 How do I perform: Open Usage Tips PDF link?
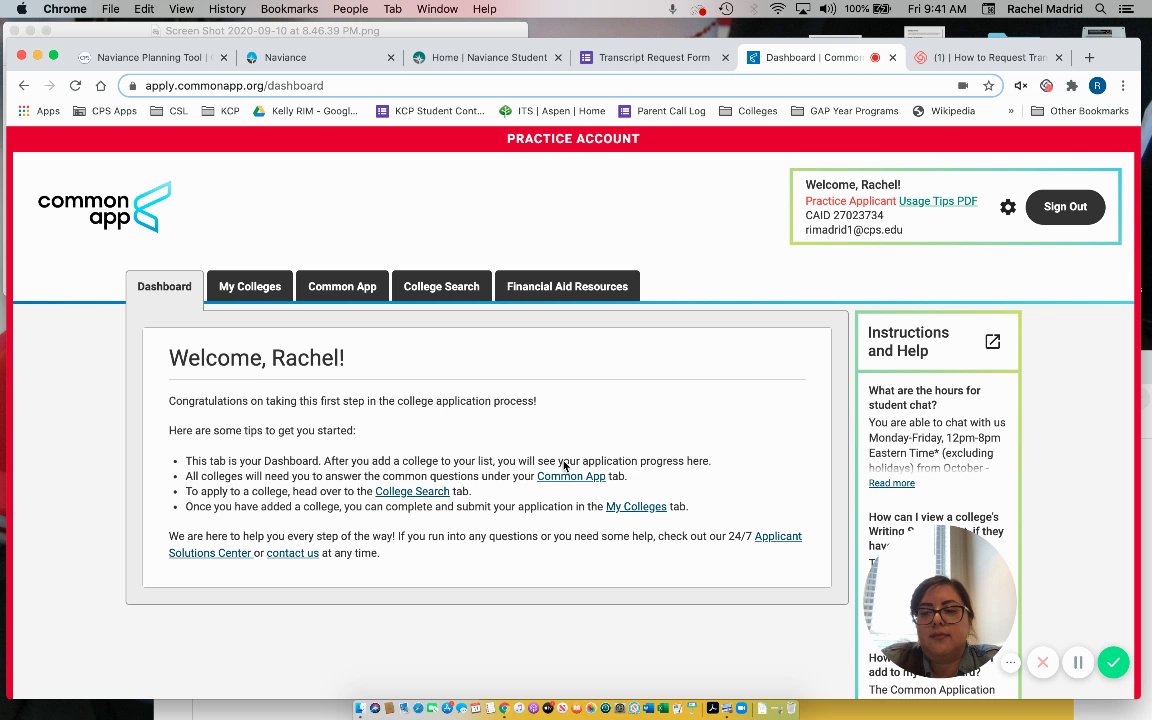938,201
